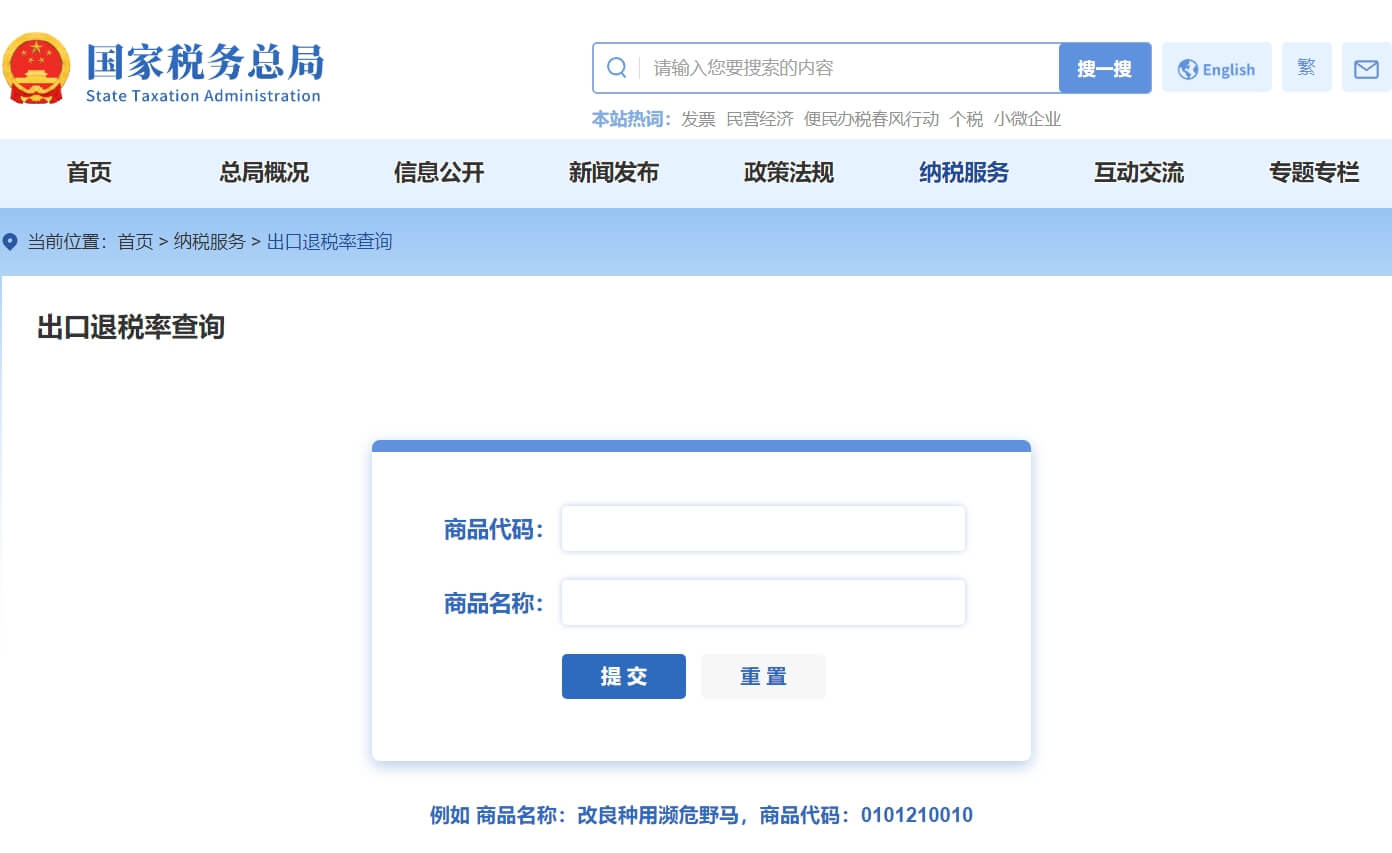Select 政策法规 in the navigation bar
This screenshot has width=1392, height=853.
[x=789, y=173]
